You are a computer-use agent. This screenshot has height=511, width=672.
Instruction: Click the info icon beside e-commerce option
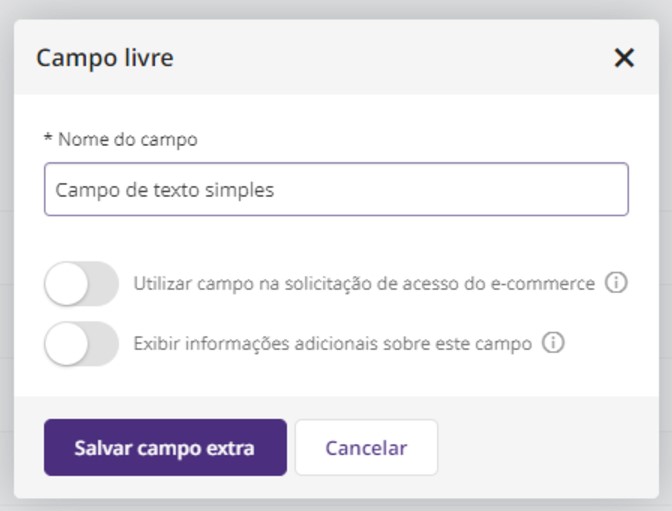pos(616,283)
